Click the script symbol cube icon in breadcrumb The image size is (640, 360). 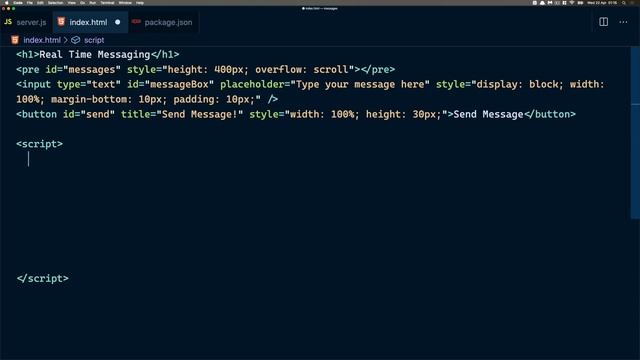(76, 40)
